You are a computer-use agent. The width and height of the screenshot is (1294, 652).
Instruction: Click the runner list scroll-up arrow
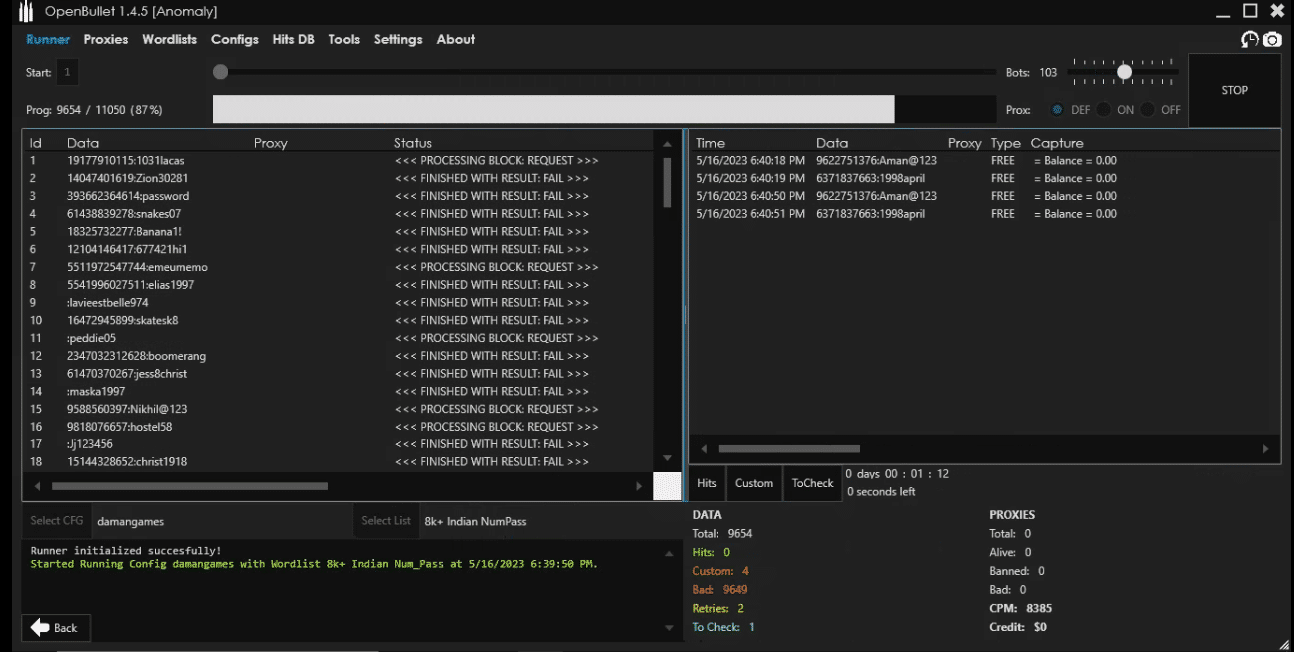pyautogui.click(x=667, y=144)
